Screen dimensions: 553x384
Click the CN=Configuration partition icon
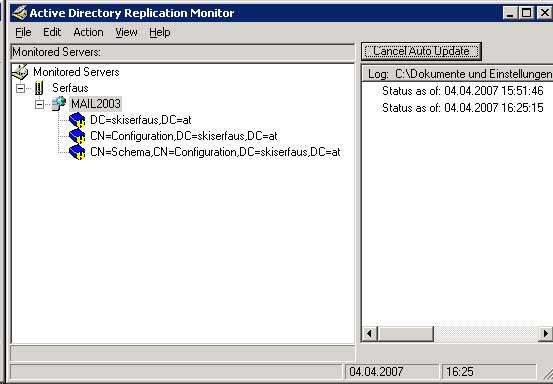click(77, 136)
